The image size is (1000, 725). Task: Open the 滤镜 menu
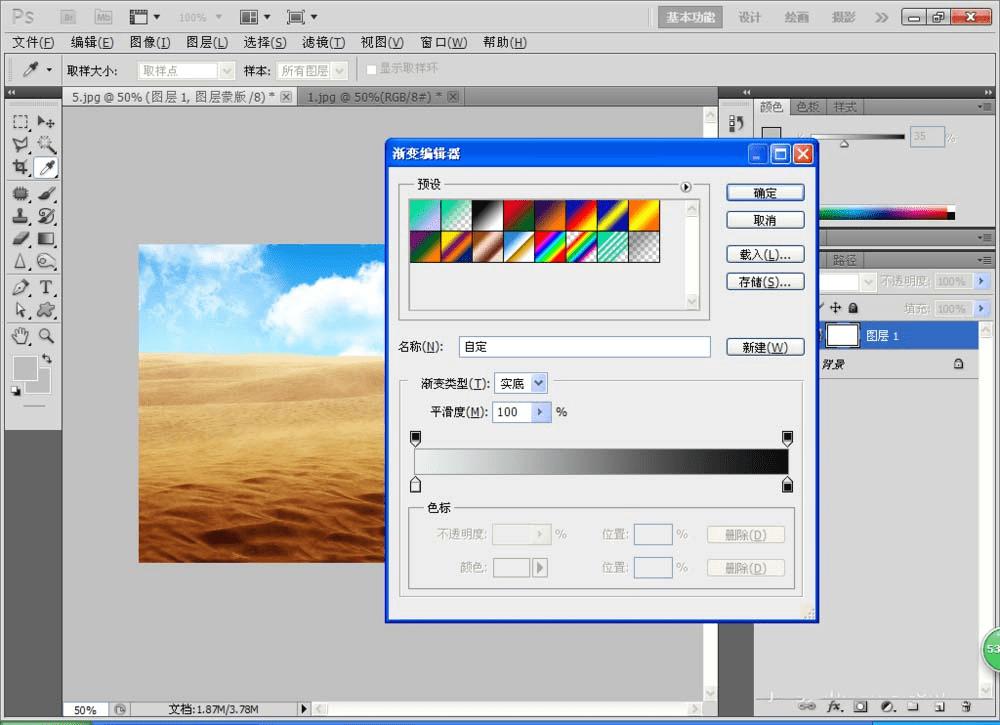(323, 42)
